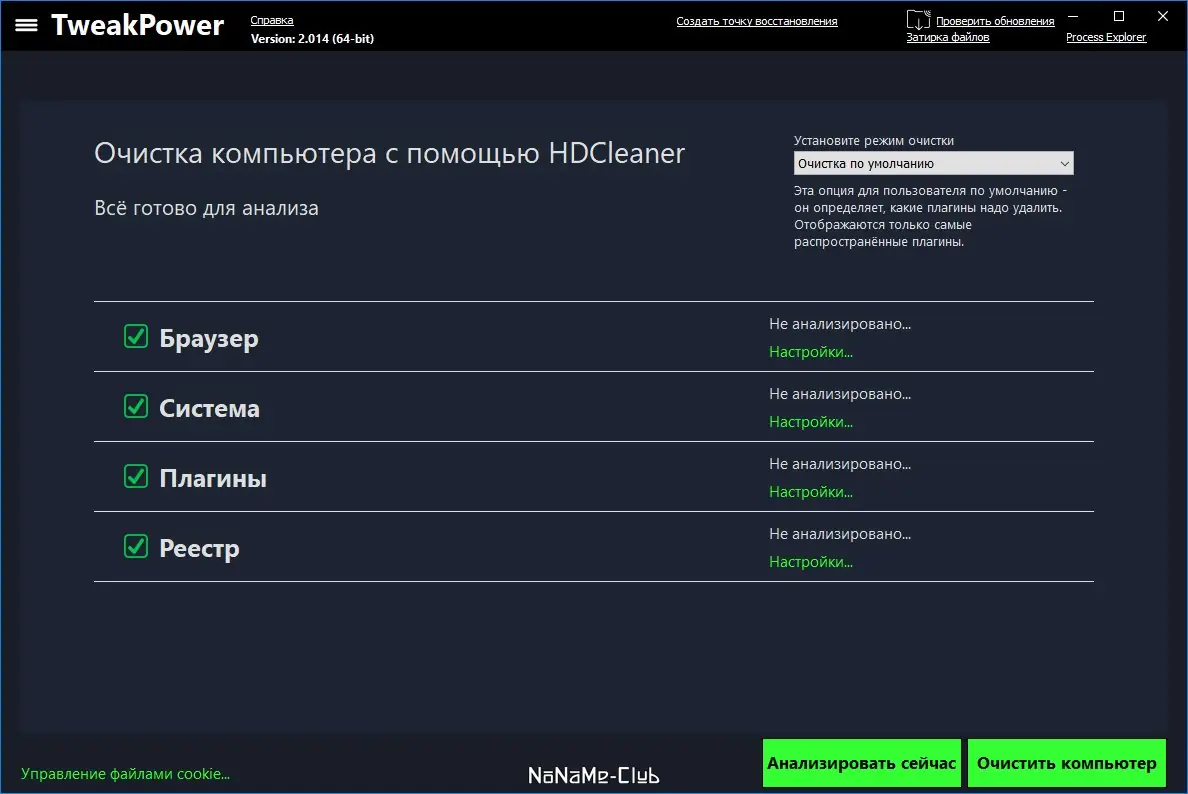Open Затирка файлов link
Image resolution: width=1188 pixels, height=794 pixels.
pyautogui.click(x=948, y=37)
